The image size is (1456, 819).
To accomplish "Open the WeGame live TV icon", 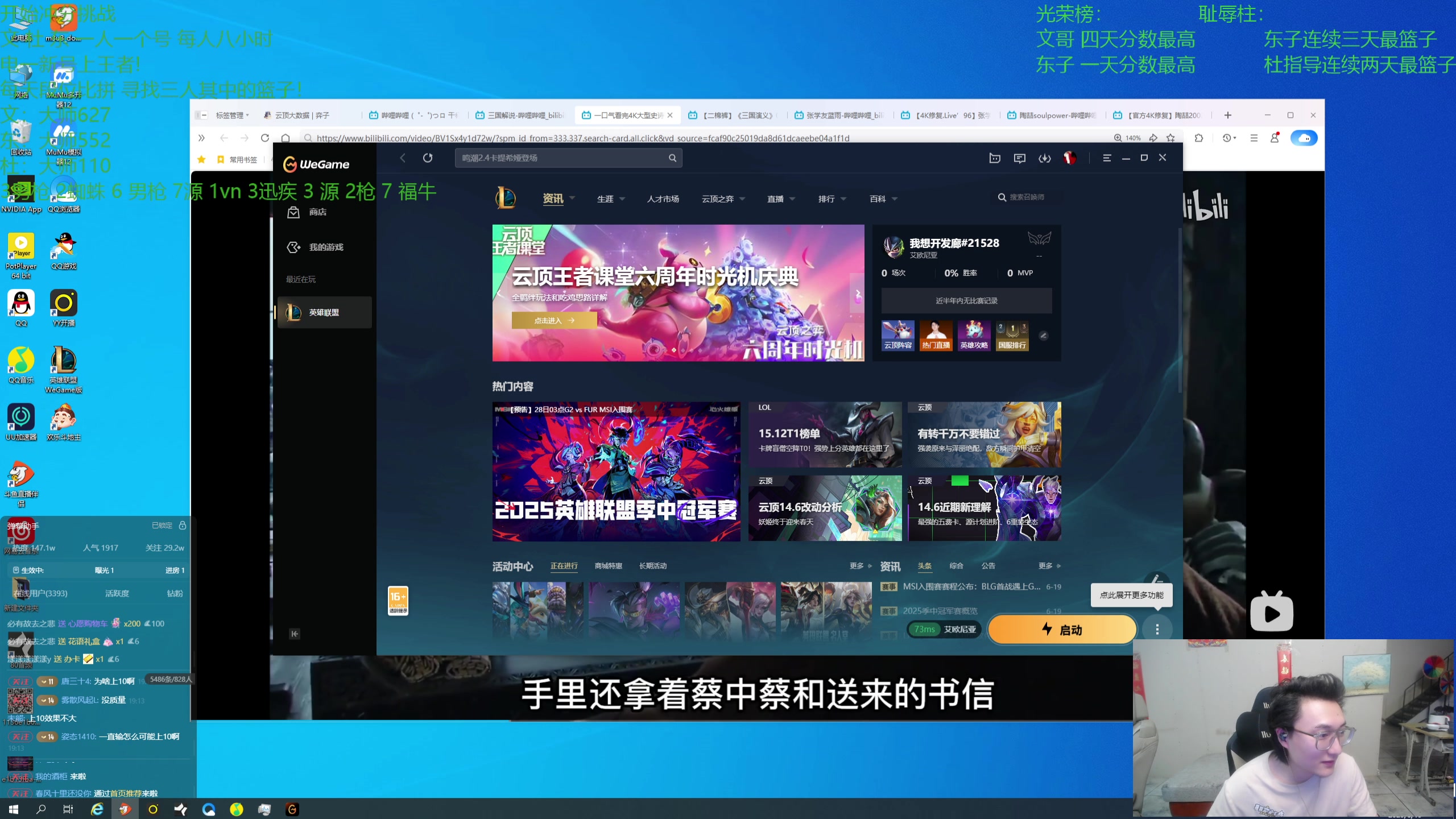I will [995, 158].
